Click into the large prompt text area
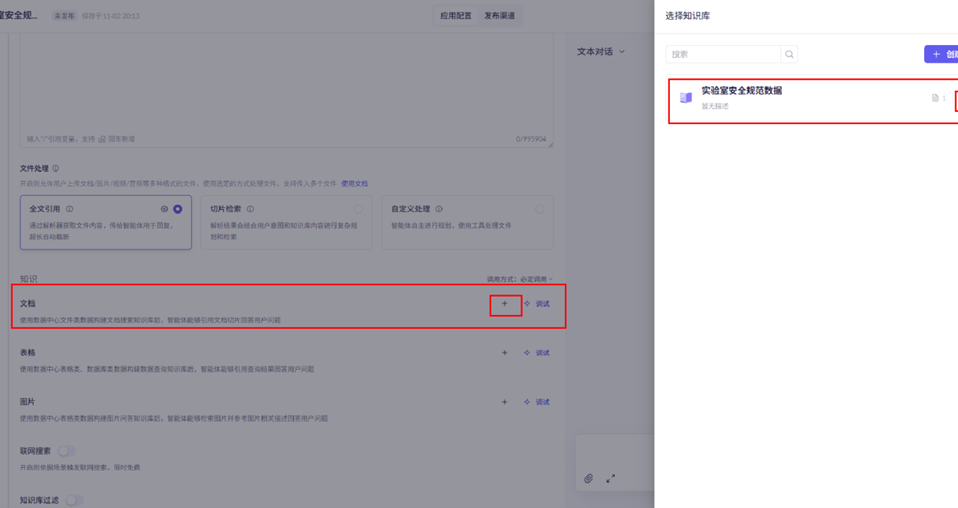This screenshot has height=508, width=958. (x=287, y=90)
